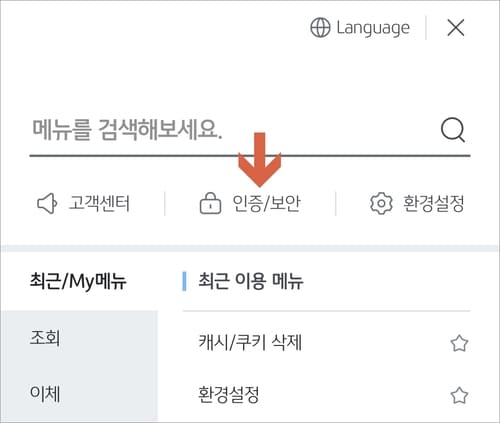Screen dimensions: 500x423
Task: Toggle favorite star for 환경설정 item
Action: [459, 395]
